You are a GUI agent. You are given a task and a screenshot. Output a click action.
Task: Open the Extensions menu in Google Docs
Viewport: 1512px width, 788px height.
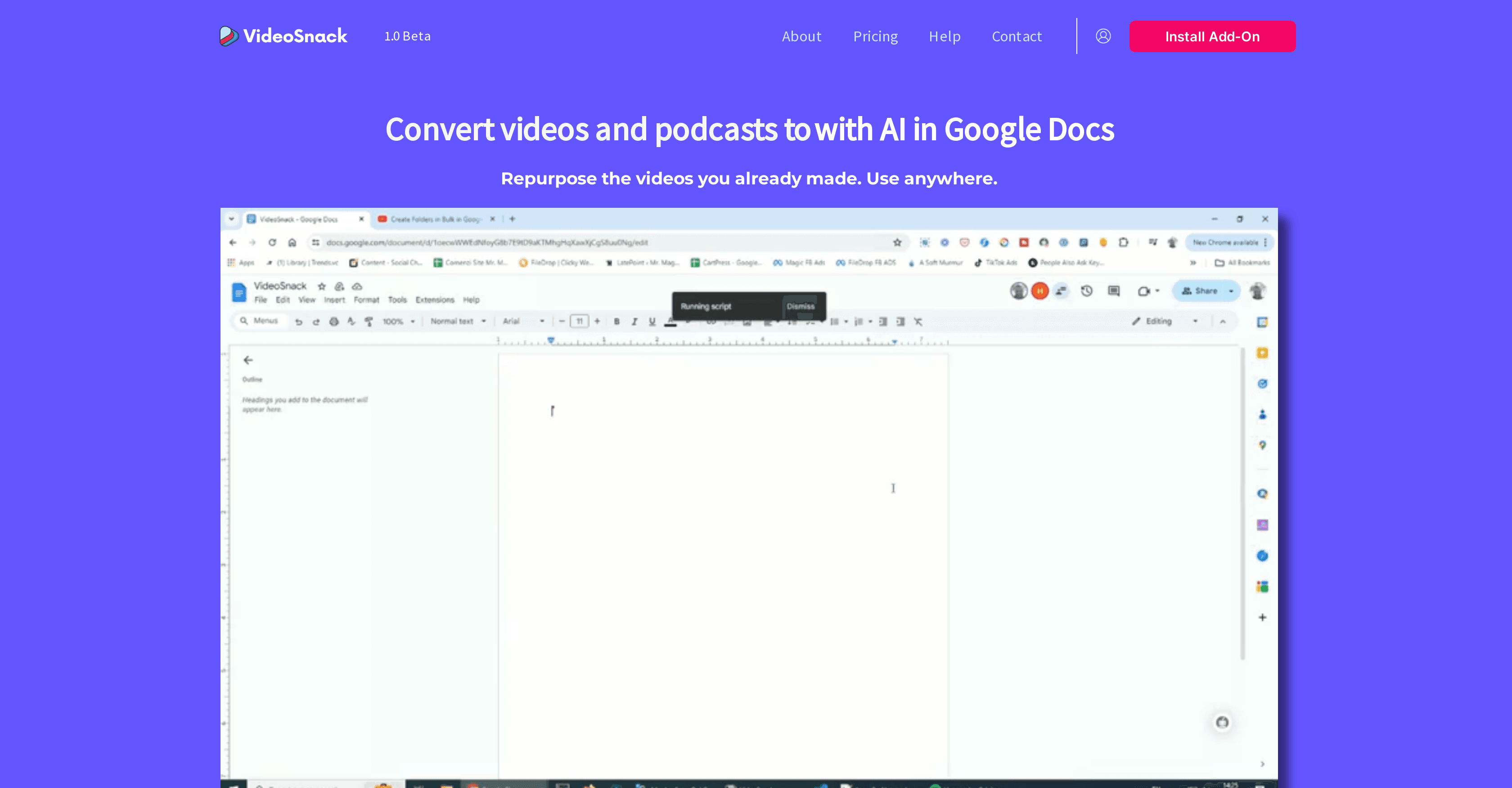(435, 299)
